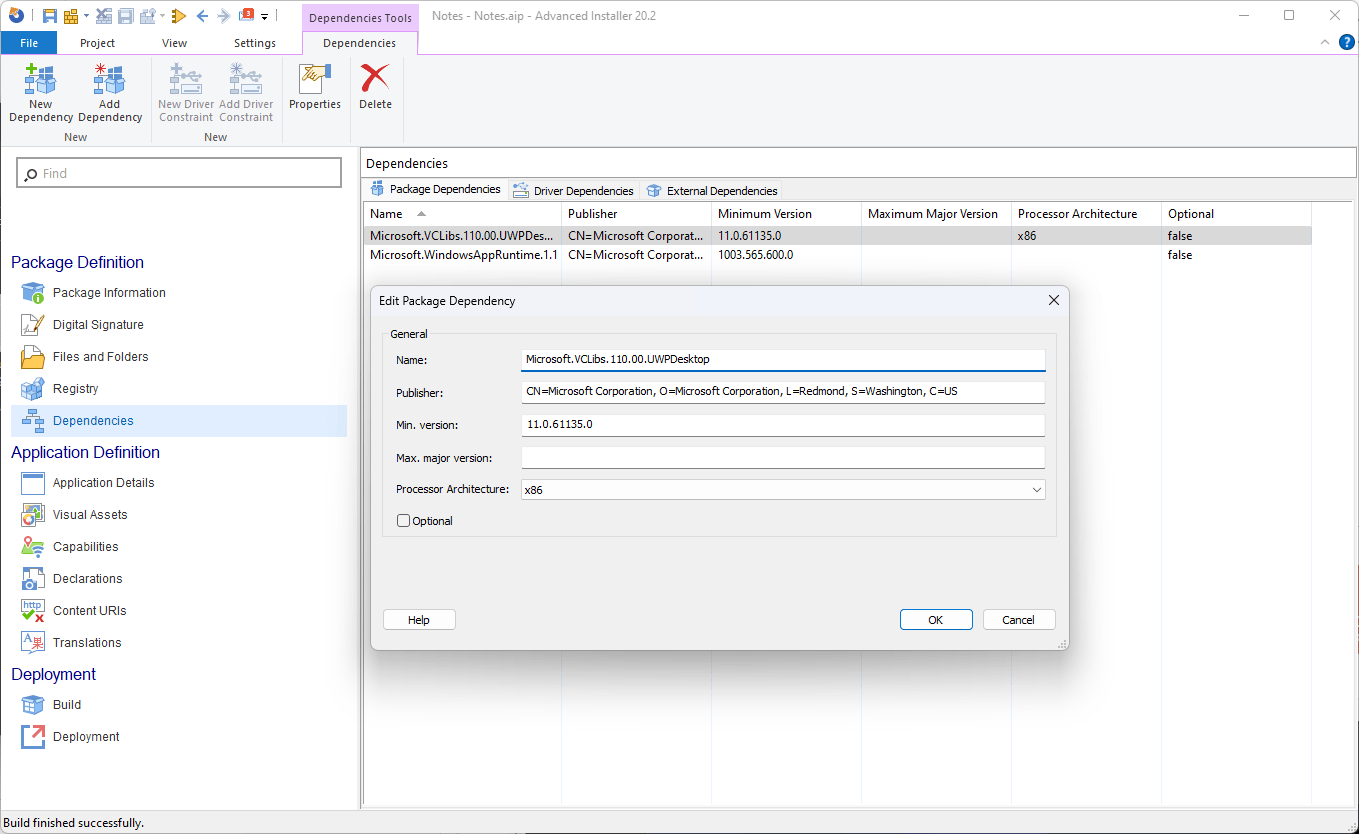The image size is (1359, 834).
Task: Select the Microsoft.VCLibs.110.00.UWPDes... row
Action: pyautogui.click(x=838, y=236)
